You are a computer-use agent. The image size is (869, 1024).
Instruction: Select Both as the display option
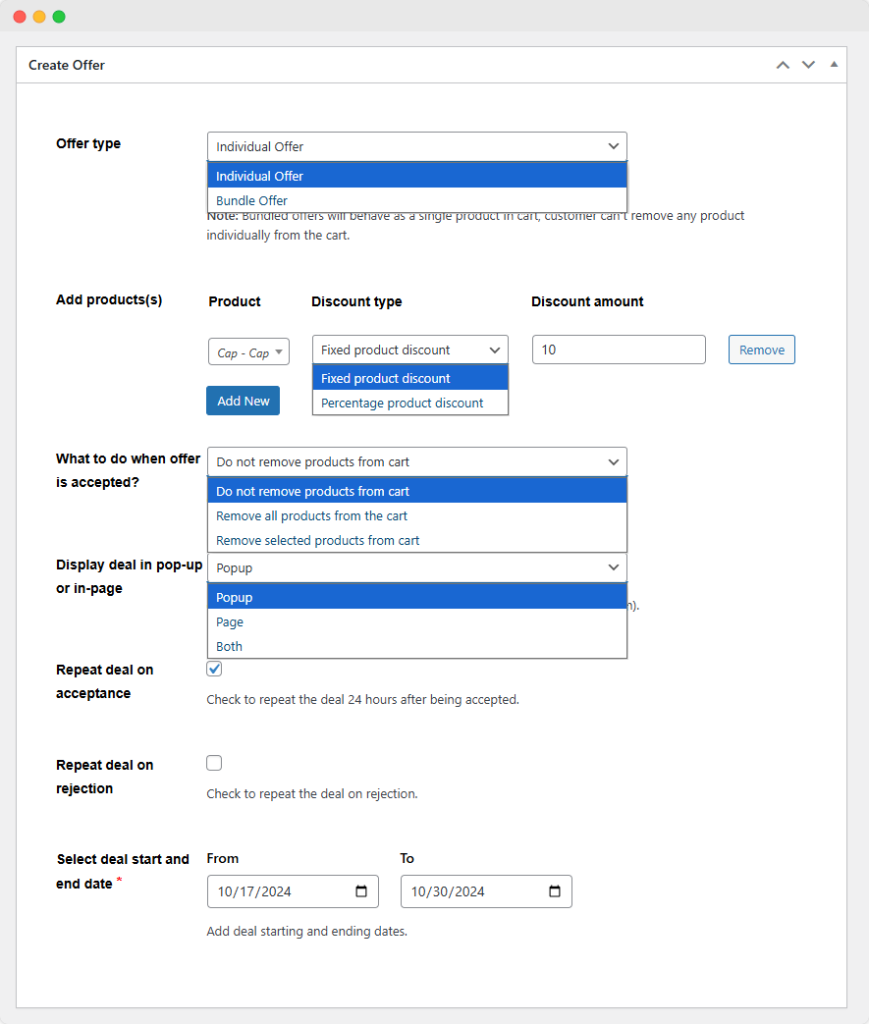coord(229,646)
